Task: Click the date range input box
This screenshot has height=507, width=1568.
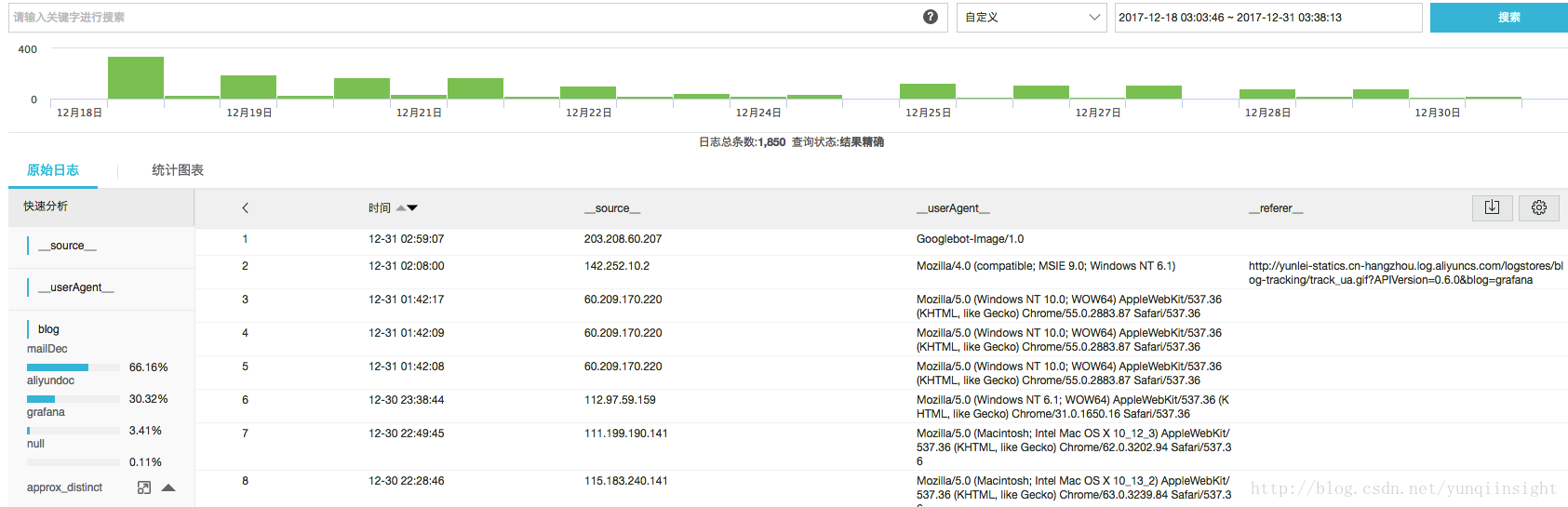Action: coord(1268,18)
